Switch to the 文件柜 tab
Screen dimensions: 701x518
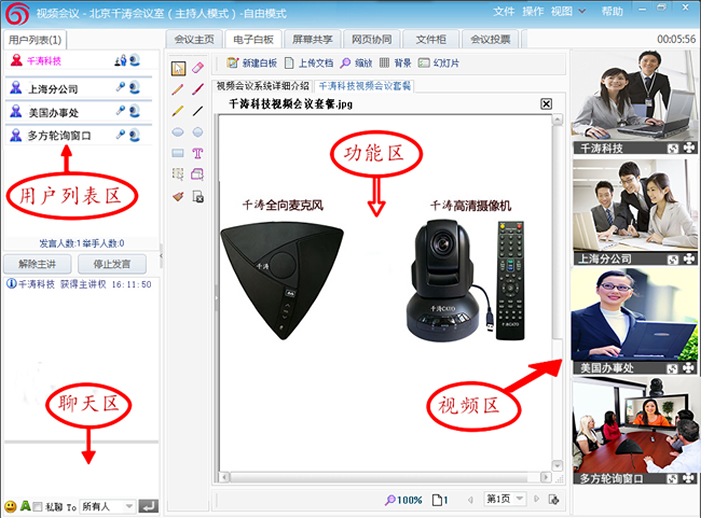click(x=431, y=39)
